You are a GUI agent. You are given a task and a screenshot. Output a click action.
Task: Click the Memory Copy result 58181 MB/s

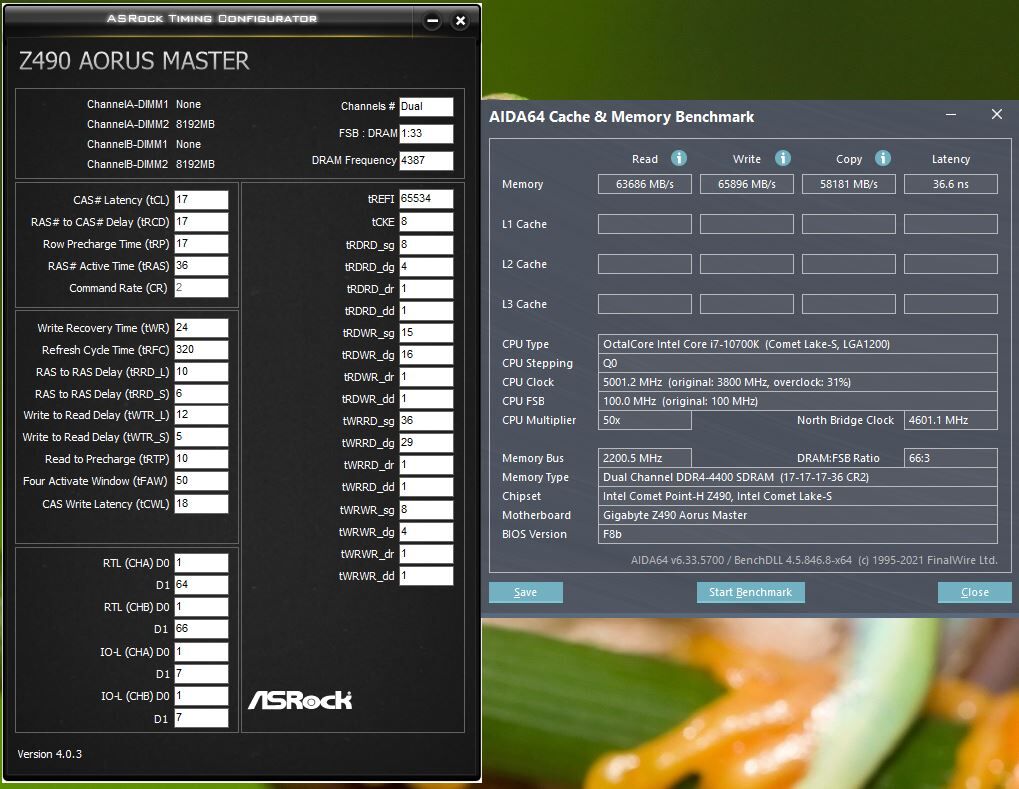click(x=849, y=184)
